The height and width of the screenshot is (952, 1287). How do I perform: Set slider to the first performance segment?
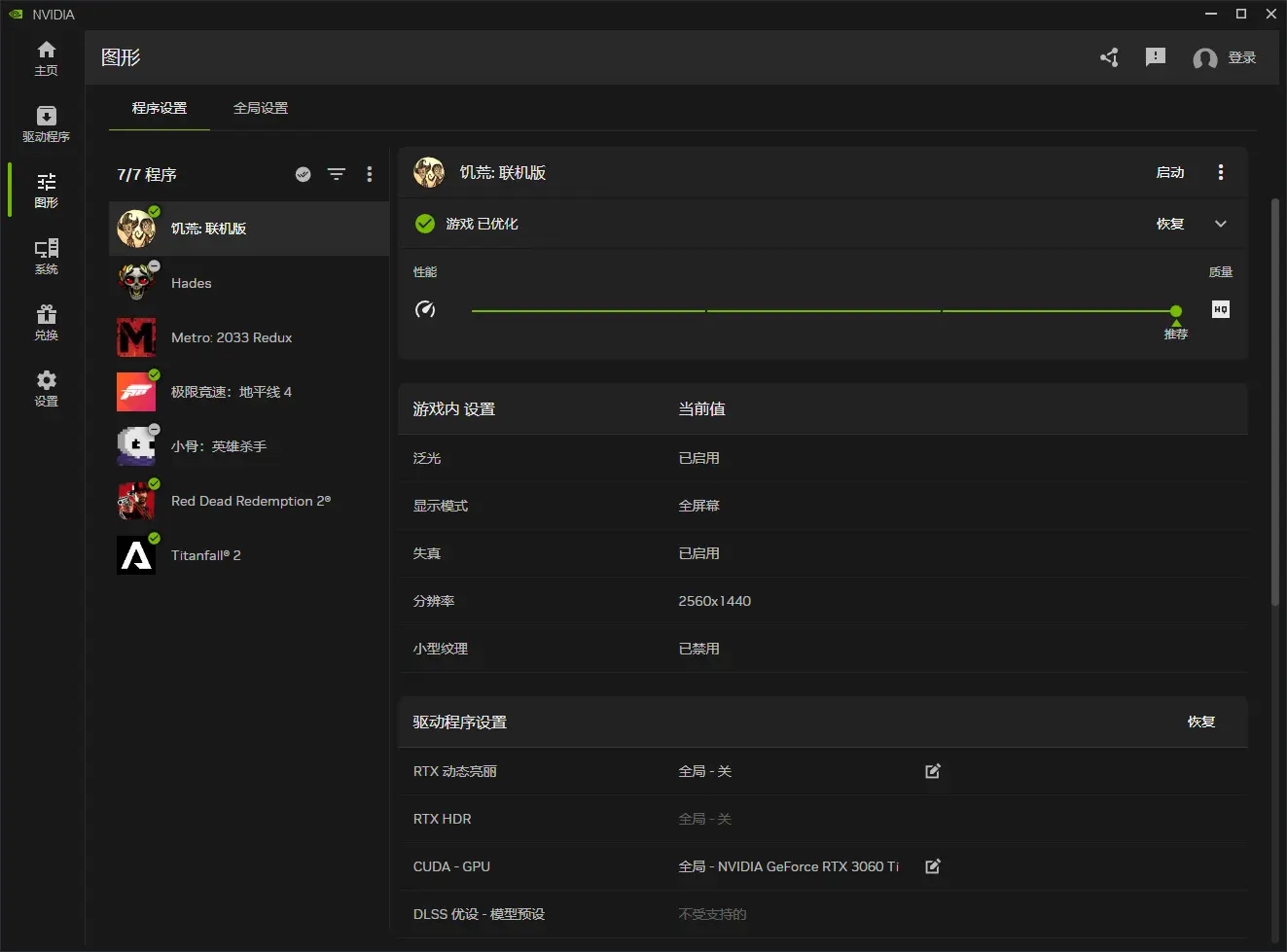(x=589, y=311)
